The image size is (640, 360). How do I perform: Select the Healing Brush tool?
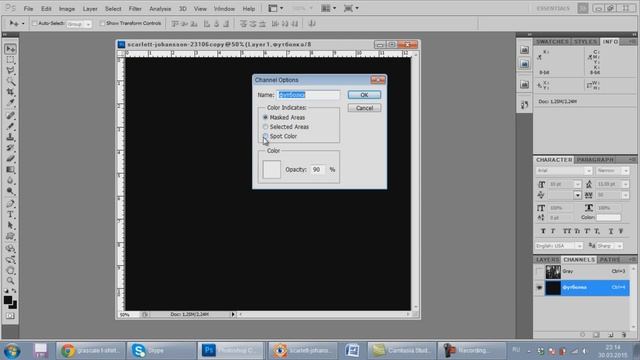coord(10,116)
